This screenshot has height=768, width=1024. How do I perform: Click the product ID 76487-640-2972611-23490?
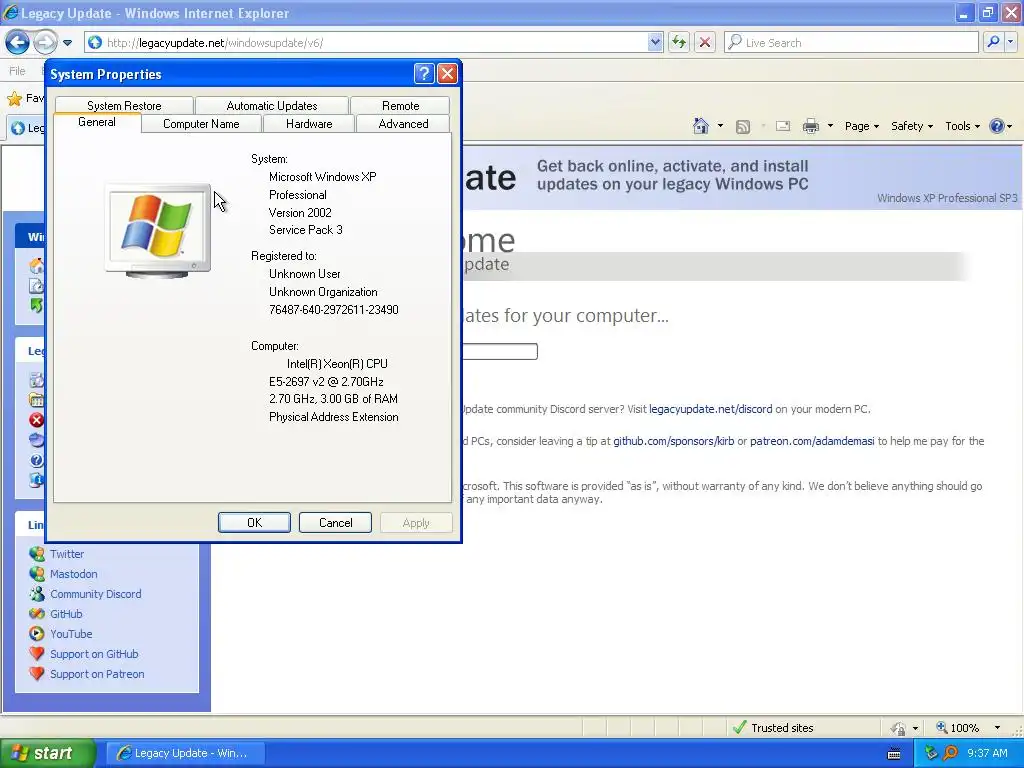[x=334, y=310]
